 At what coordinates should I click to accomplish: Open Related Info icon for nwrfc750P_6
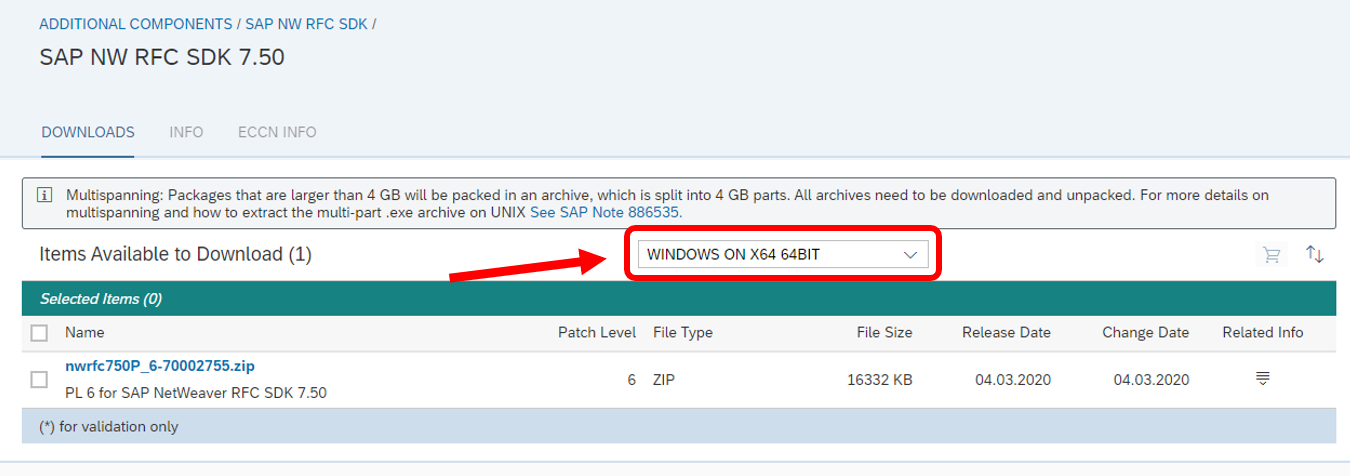(1263, 378)
